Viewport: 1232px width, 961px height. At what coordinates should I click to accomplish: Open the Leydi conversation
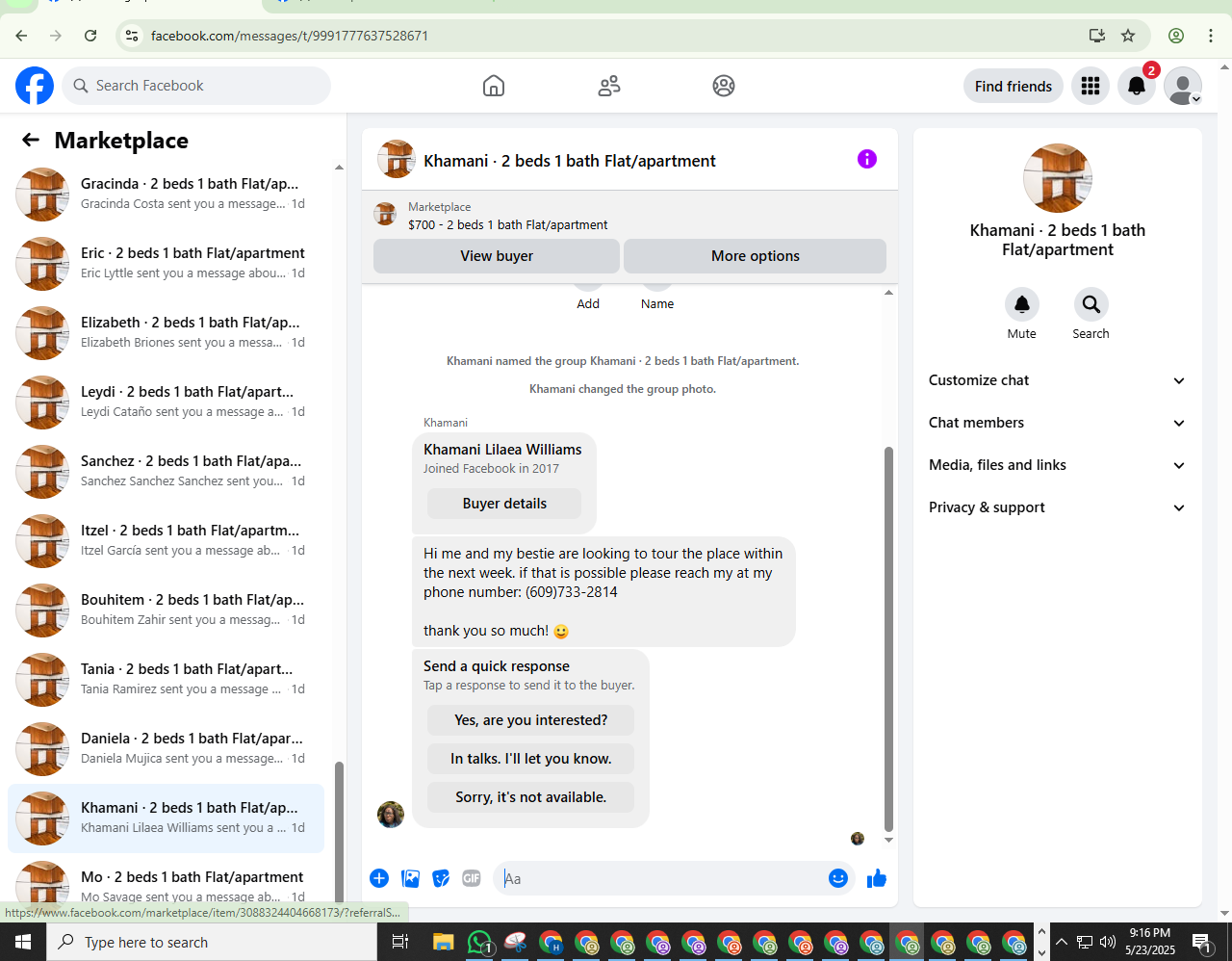pyautogui.click(x=167, y=403)
